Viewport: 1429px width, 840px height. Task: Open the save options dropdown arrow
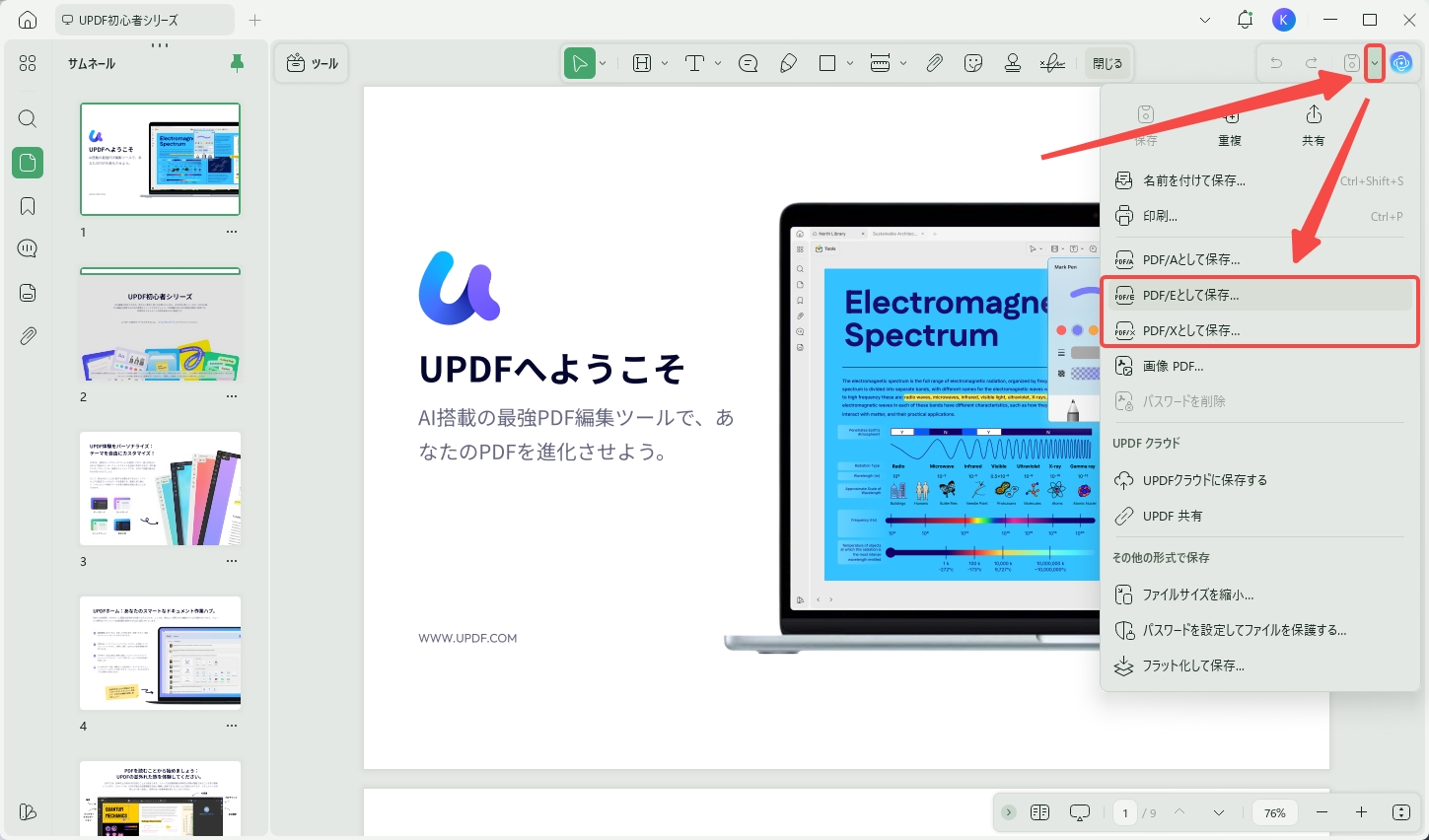(1375, 62)
